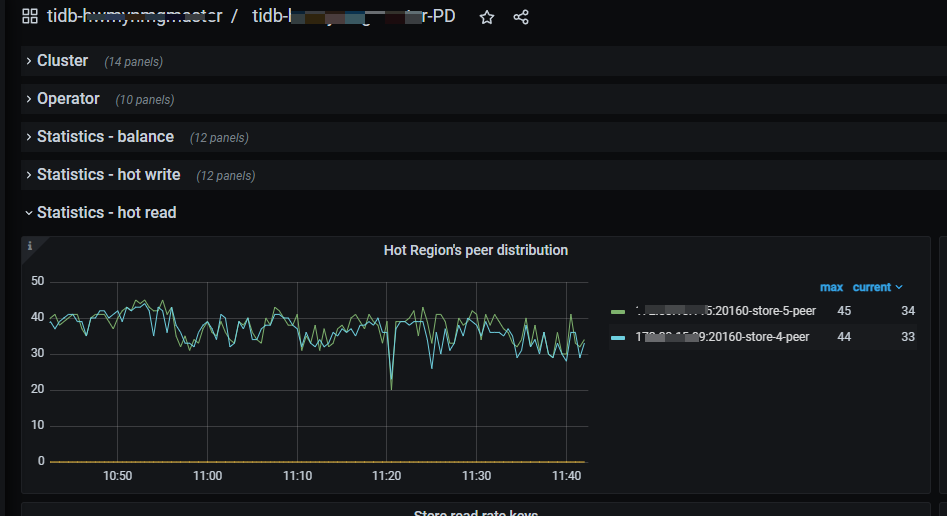This screenshot has width=947, height=516.
Task: Click the cyan store-4-peer color swatch
Action: pyautogui.click(x=618, y=338)
